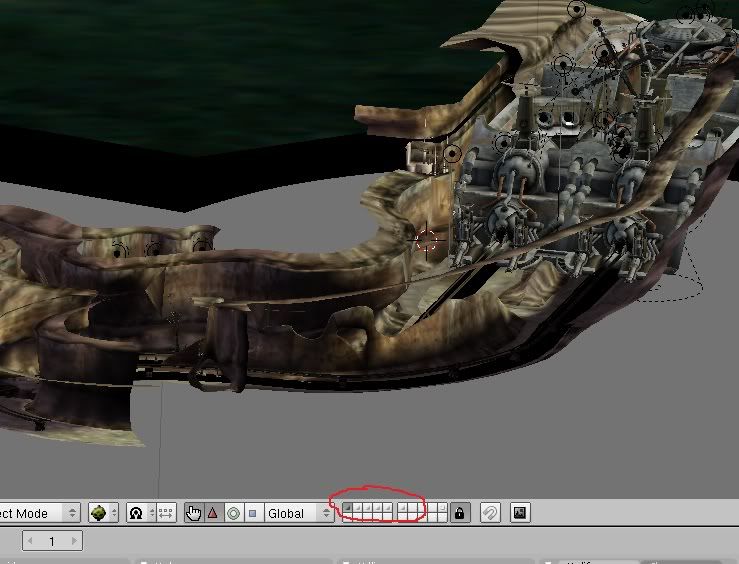Toggle move object centers only button
The width and height of the screenshot is (739, 564).
[166, 513]
